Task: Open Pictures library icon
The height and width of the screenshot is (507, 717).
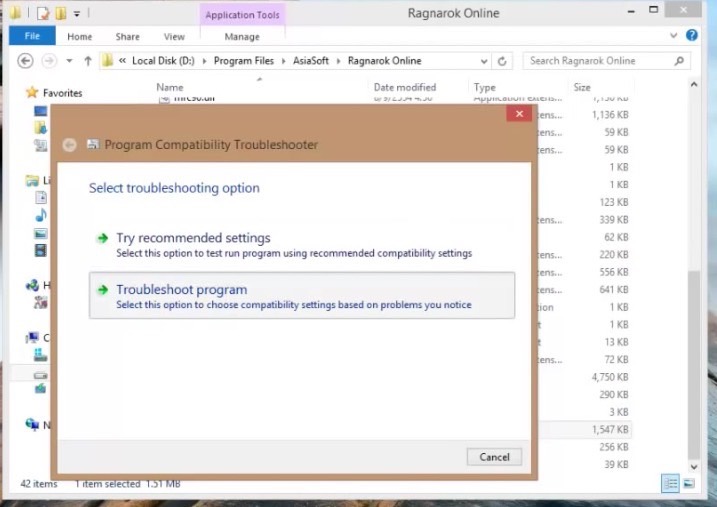Action: click(x=41, y=233)
